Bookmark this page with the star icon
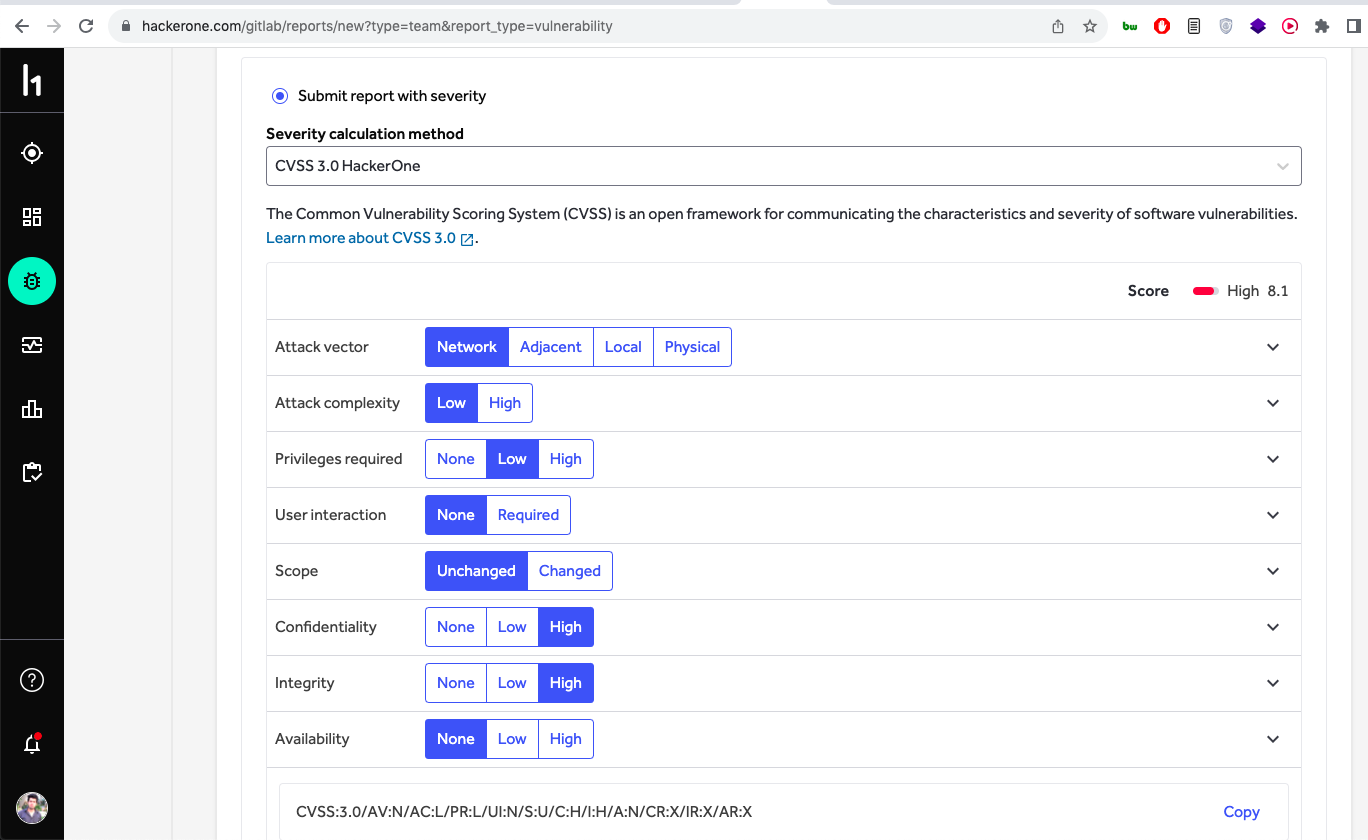Viewport: 1368px width, 840px height. (1090, 26)
